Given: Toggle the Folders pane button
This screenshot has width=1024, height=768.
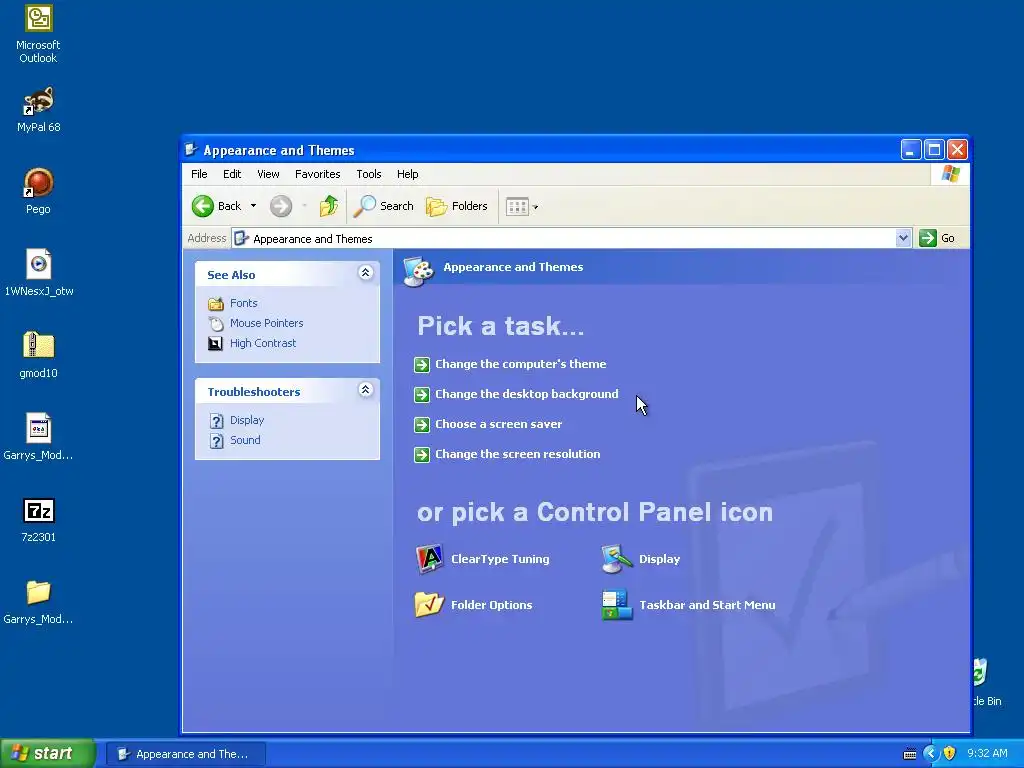Looking at the screenshot, I should [x=456, y=206].
